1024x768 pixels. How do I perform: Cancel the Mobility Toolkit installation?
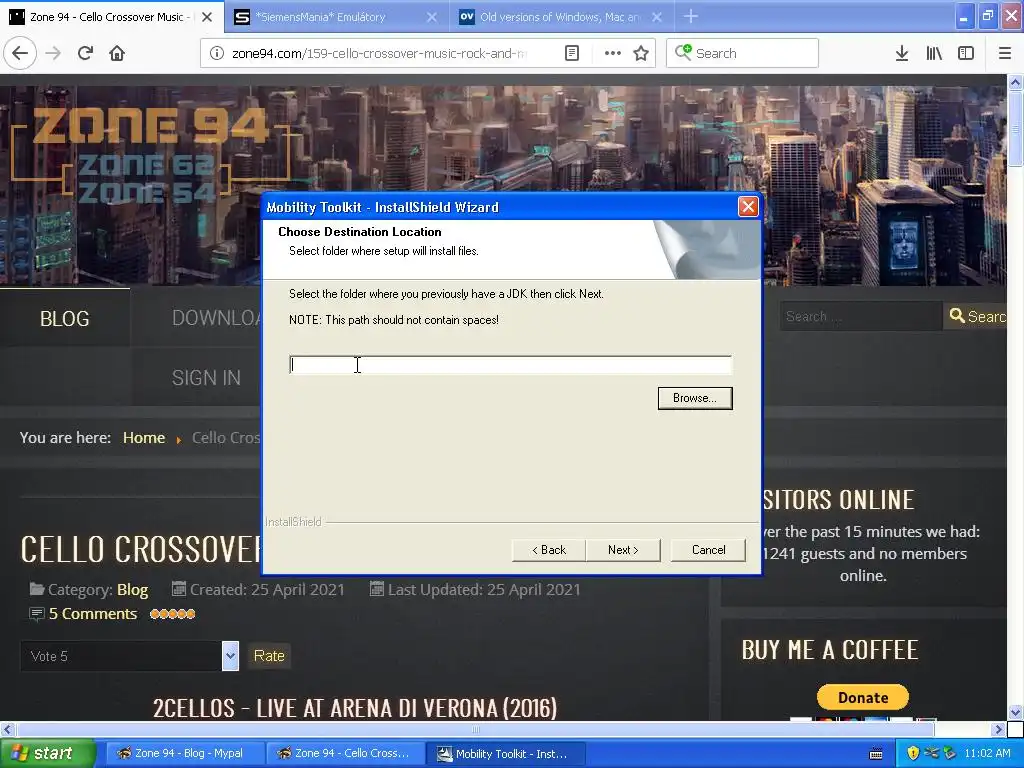click(x=708, y=550)
